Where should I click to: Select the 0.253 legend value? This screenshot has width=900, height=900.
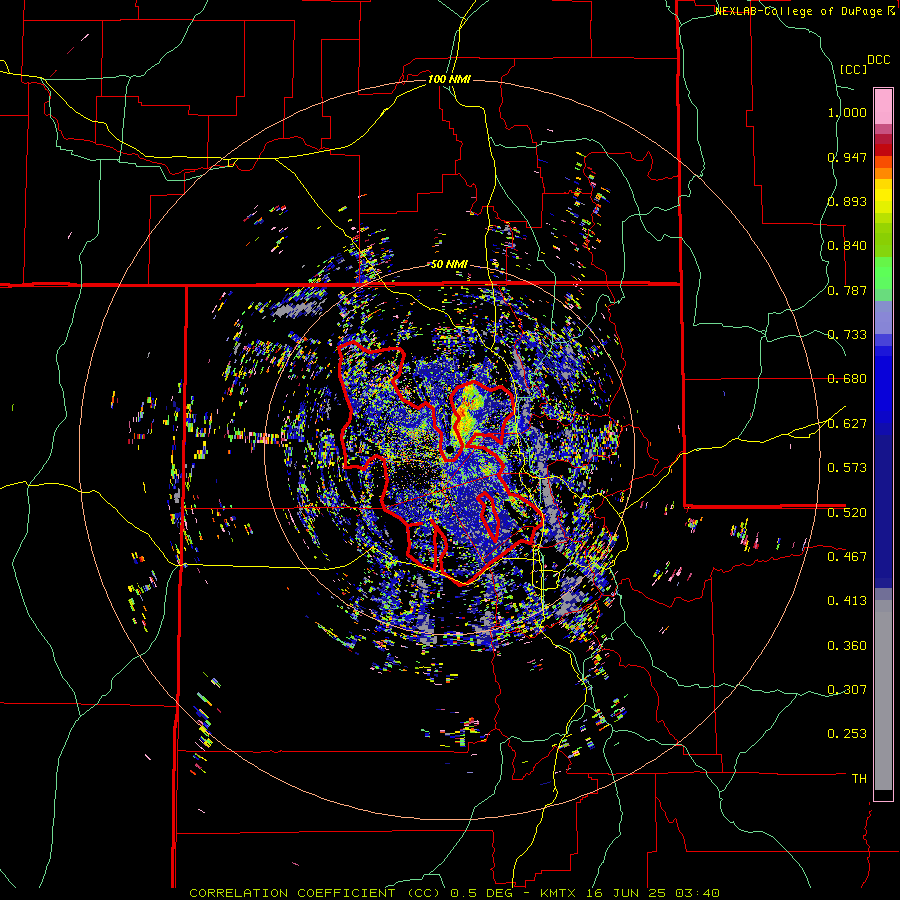coord(847,734)
